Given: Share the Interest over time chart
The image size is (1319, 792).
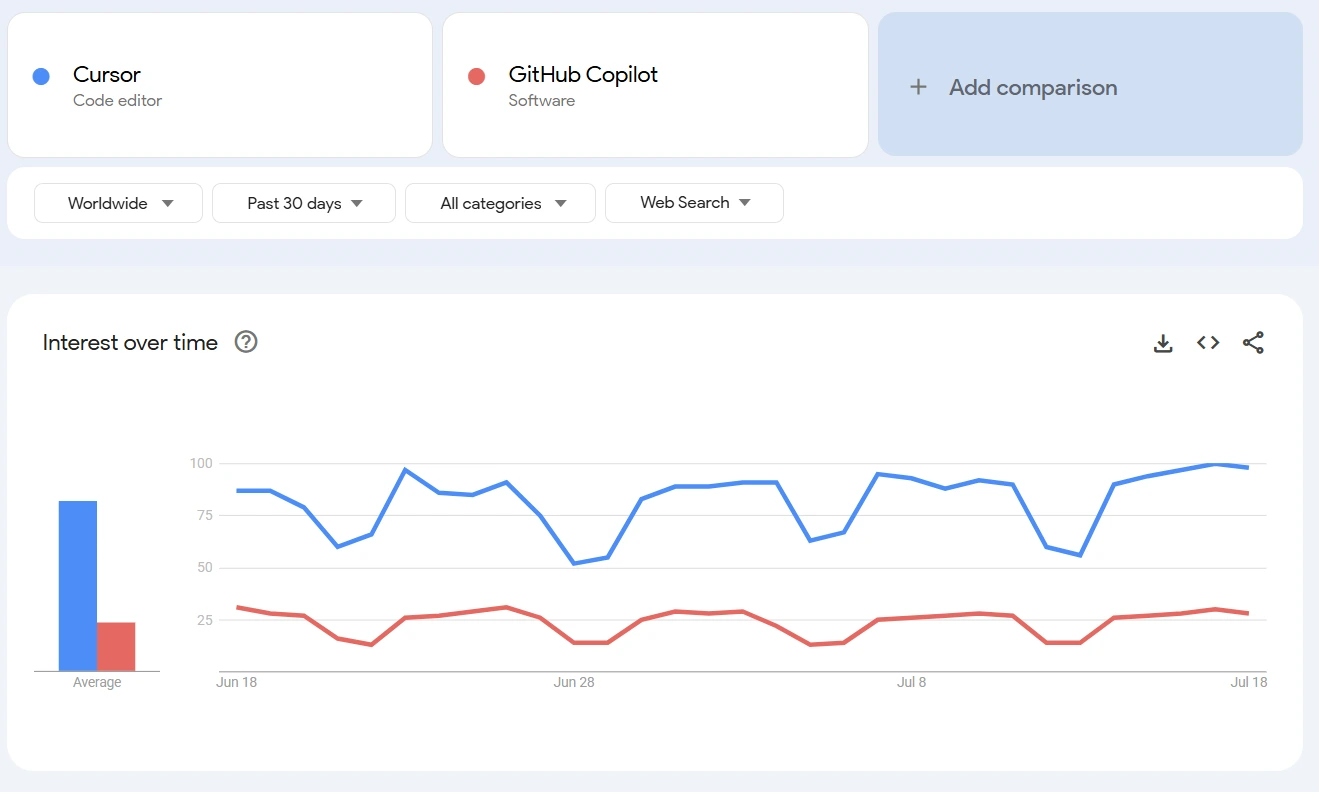Looking at the screenshot, I should point(1253,343).
